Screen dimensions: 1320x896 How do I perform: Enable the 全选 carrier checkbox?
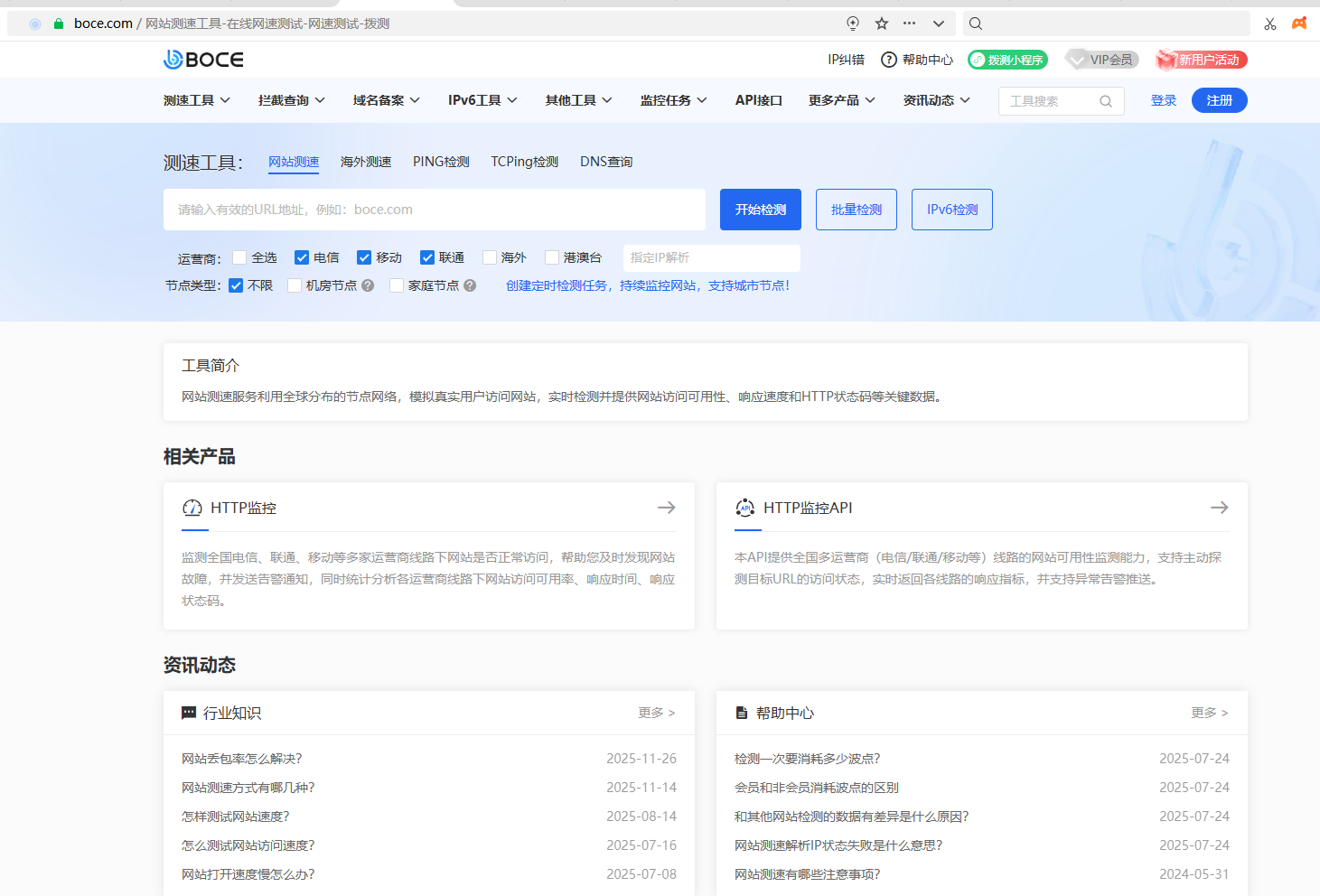tap(239, 257)
